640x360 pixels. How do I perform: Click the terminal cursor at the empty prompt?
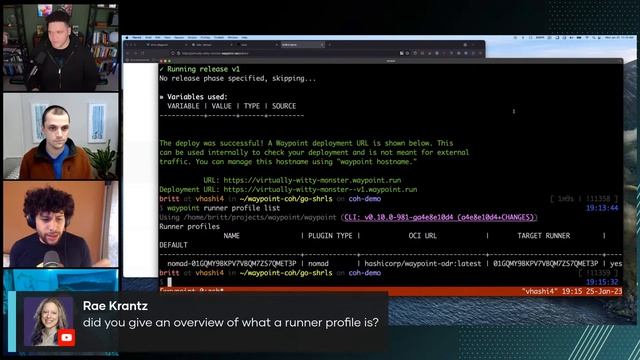pyautogui.click(x=169, y=282)
